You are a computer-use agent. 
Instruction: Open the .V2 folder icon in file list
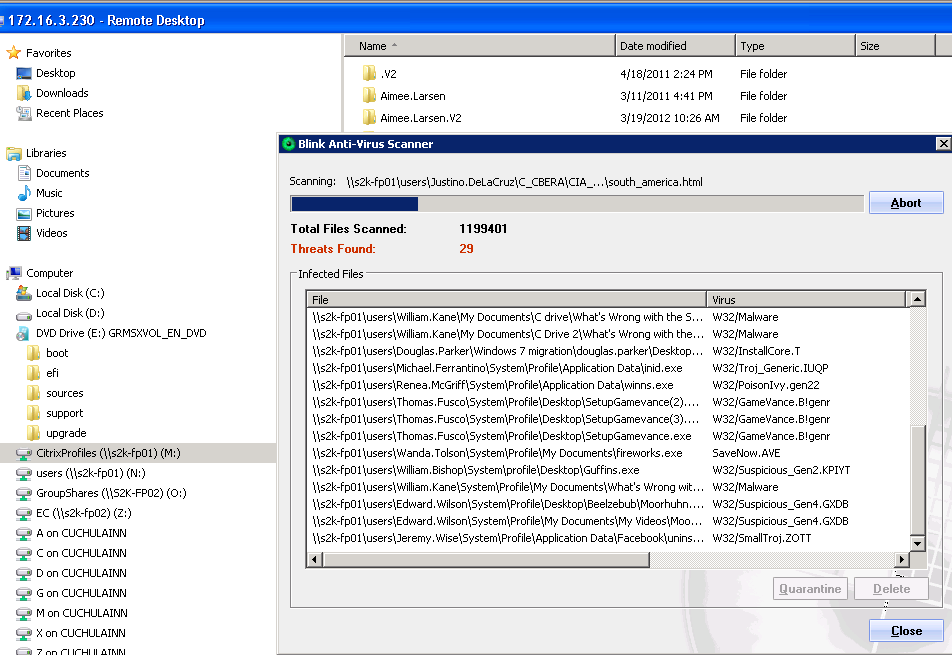point(369,74)
